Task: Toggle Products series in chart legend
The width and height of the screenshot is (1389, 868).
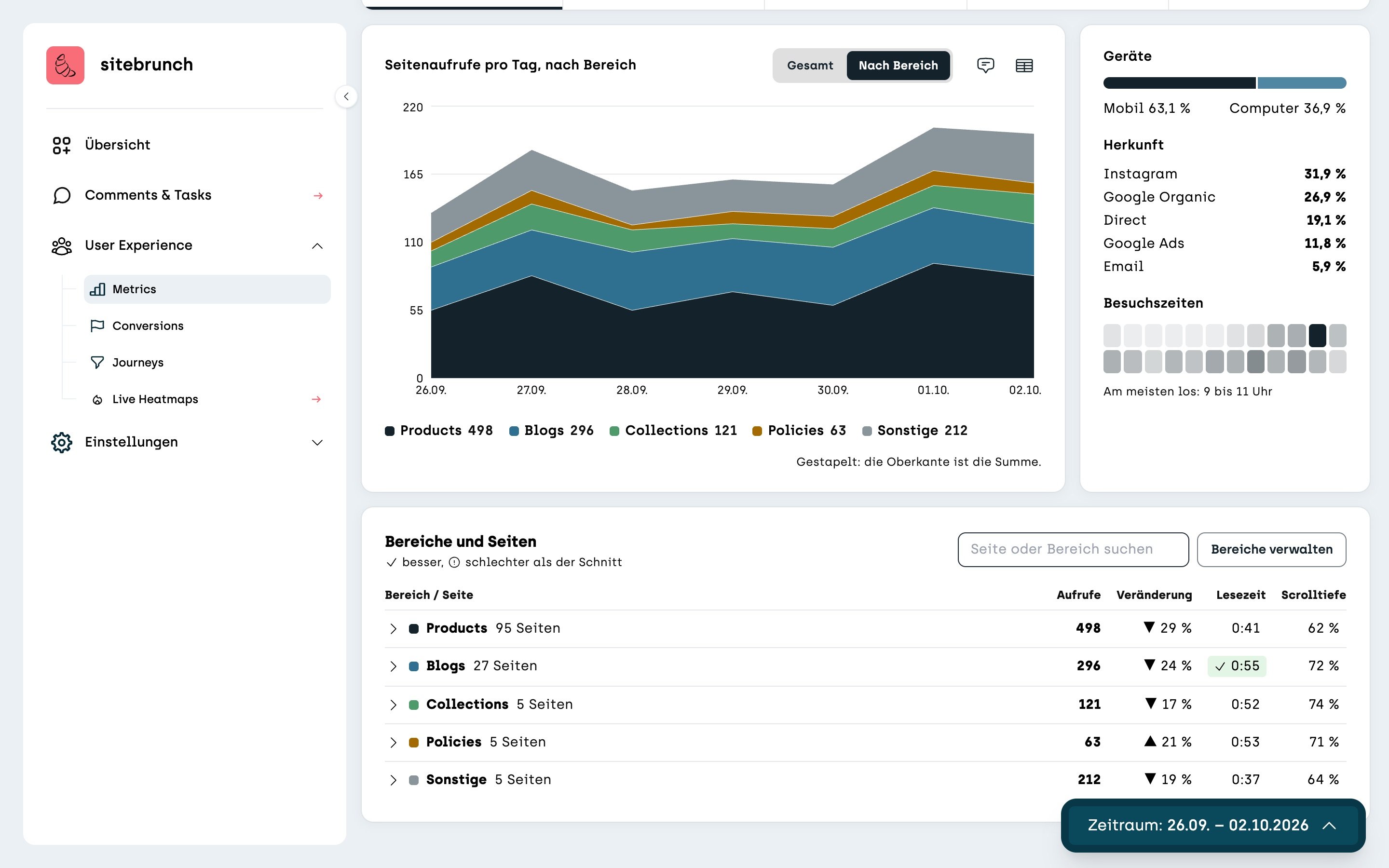Action: tap(439, 431)
